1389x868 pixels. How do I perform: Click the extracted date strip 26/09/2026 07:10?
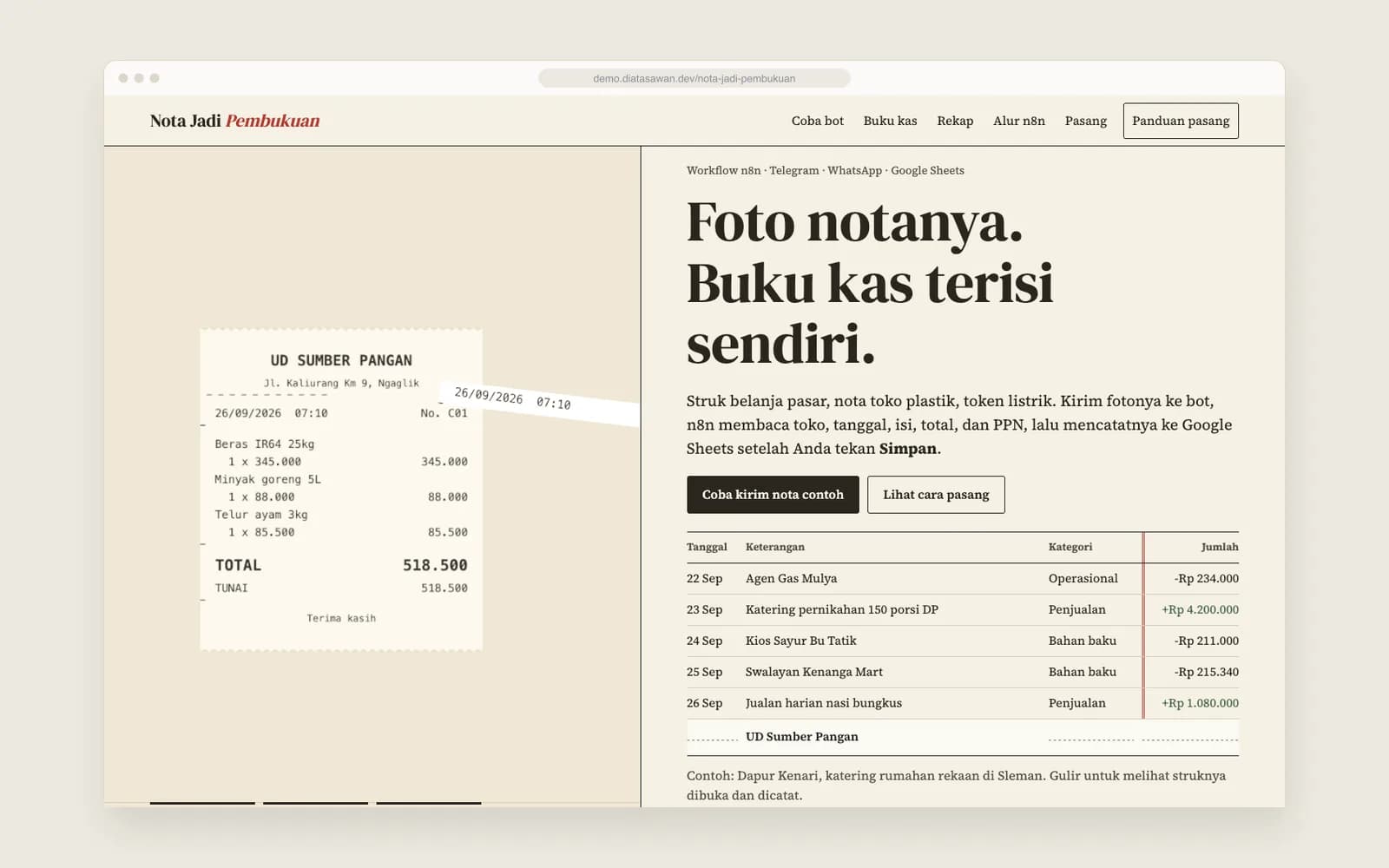coord(540,404)
